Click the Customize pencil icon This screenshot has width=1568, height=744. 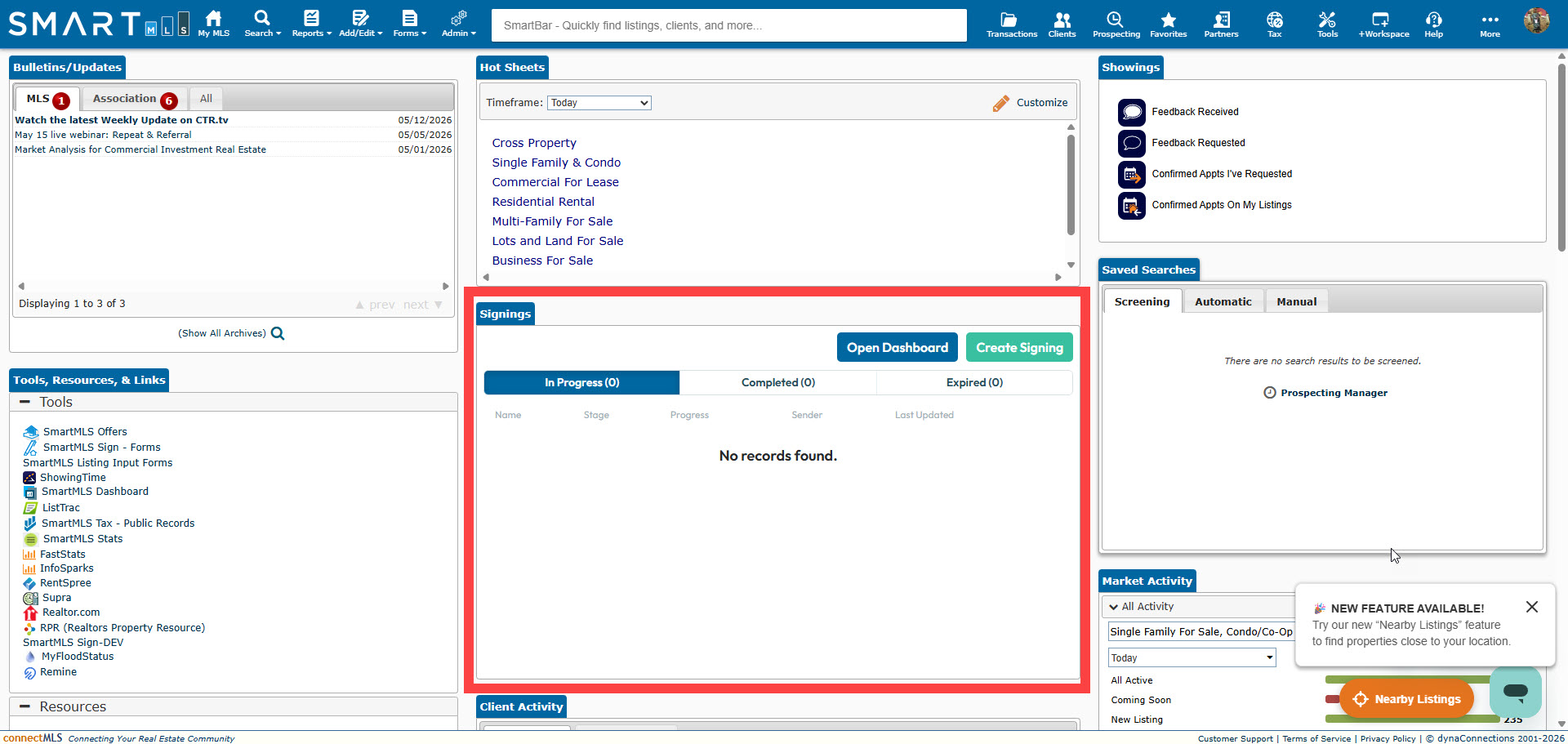1001,103
